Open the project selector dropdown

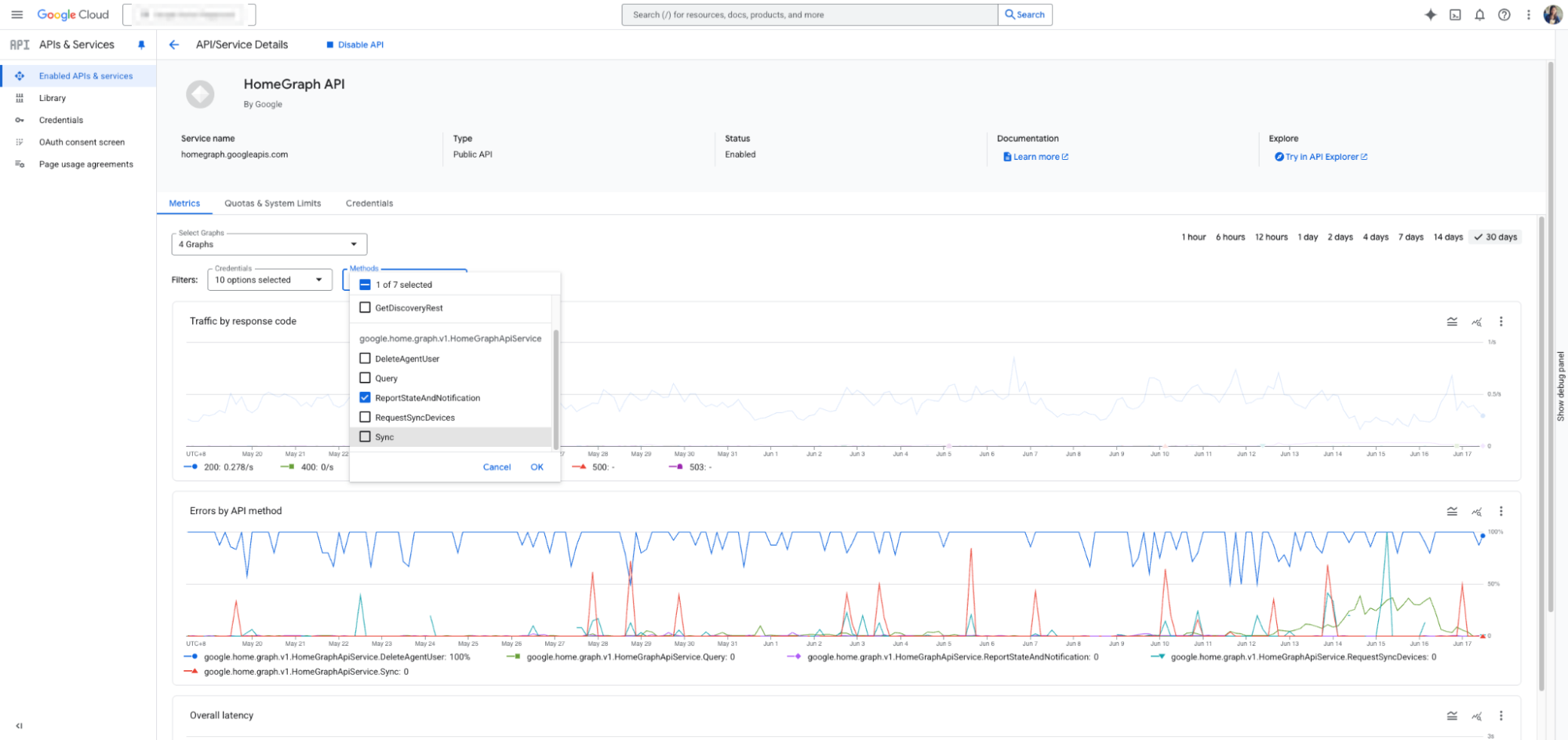click(189, 14)
